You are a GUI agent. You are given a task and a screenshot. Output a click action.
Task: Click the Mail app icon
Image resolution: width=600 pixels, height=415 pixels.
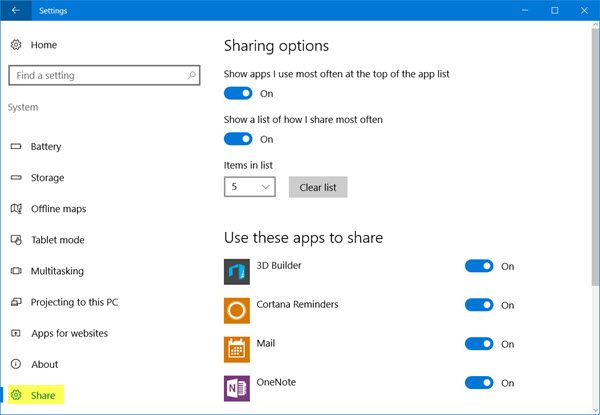click(x=237, y=349)
